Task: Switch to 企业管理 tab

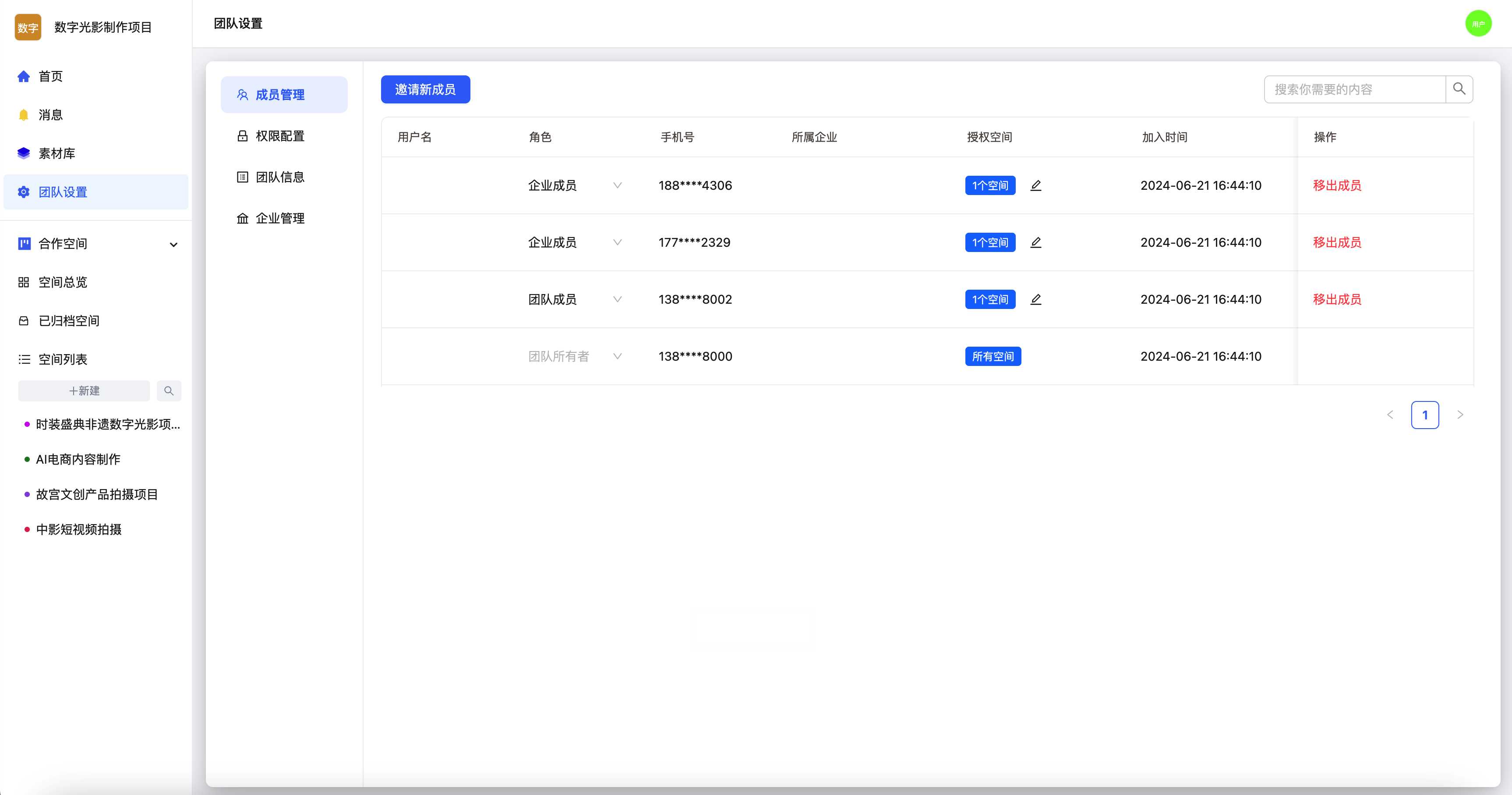Action: [x=279, y=218]
